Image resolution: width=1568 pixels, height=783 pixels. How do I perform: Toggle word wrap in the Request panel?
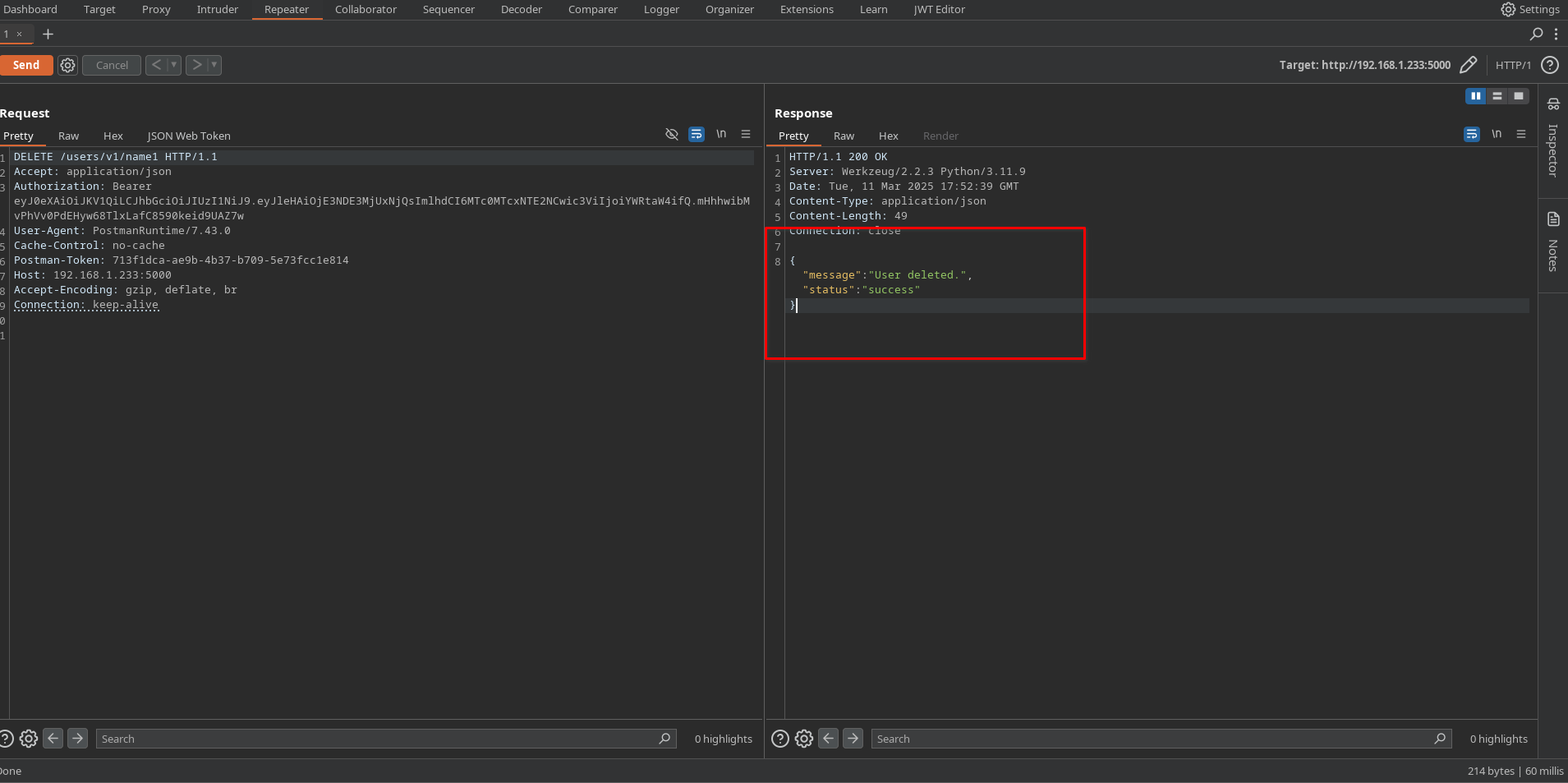coord(697,134)
